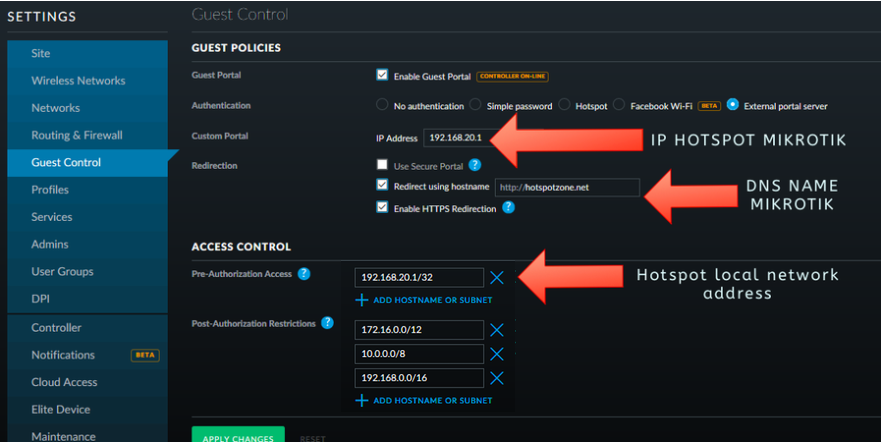Enable the Use Secure Portal checkbox
Viewport: 881px width, 442px height.
[382, 165]
